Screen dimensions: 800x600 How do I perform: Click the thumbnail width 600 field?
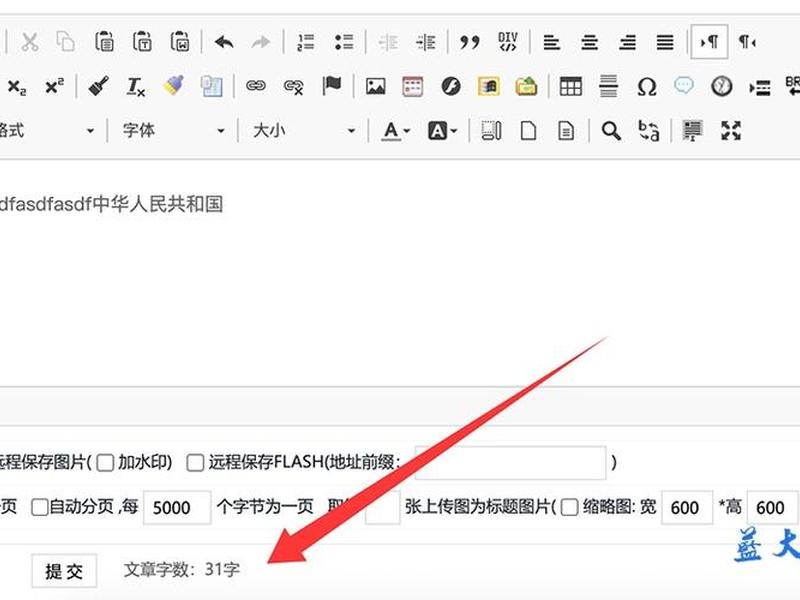[687, 507]
